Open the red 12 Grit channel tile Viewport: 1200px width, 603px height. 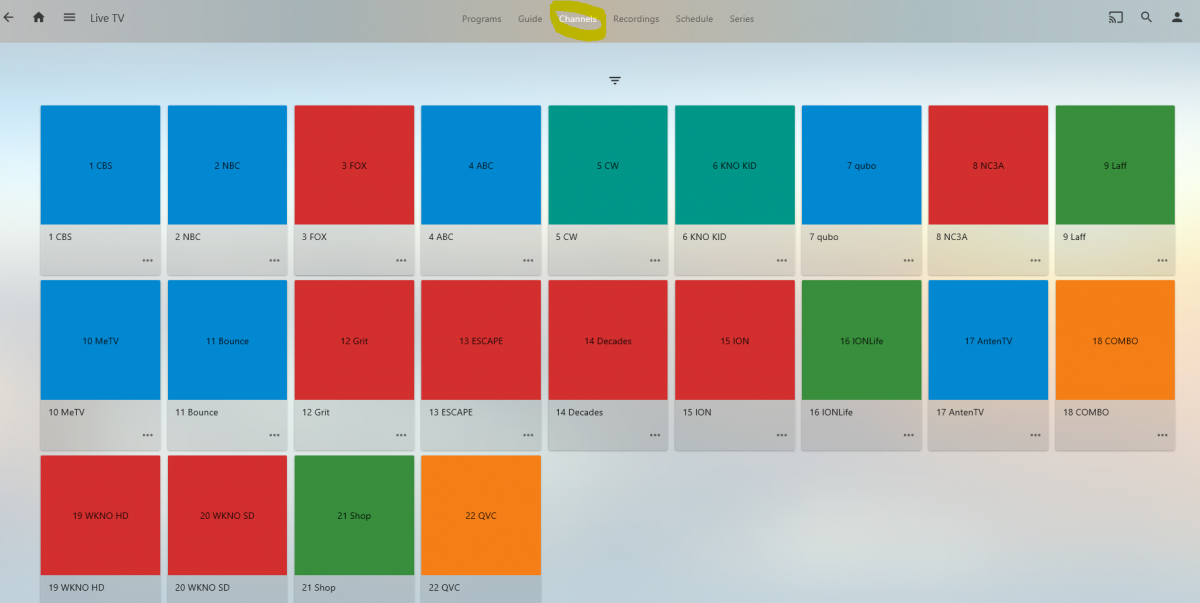(354, 340)
